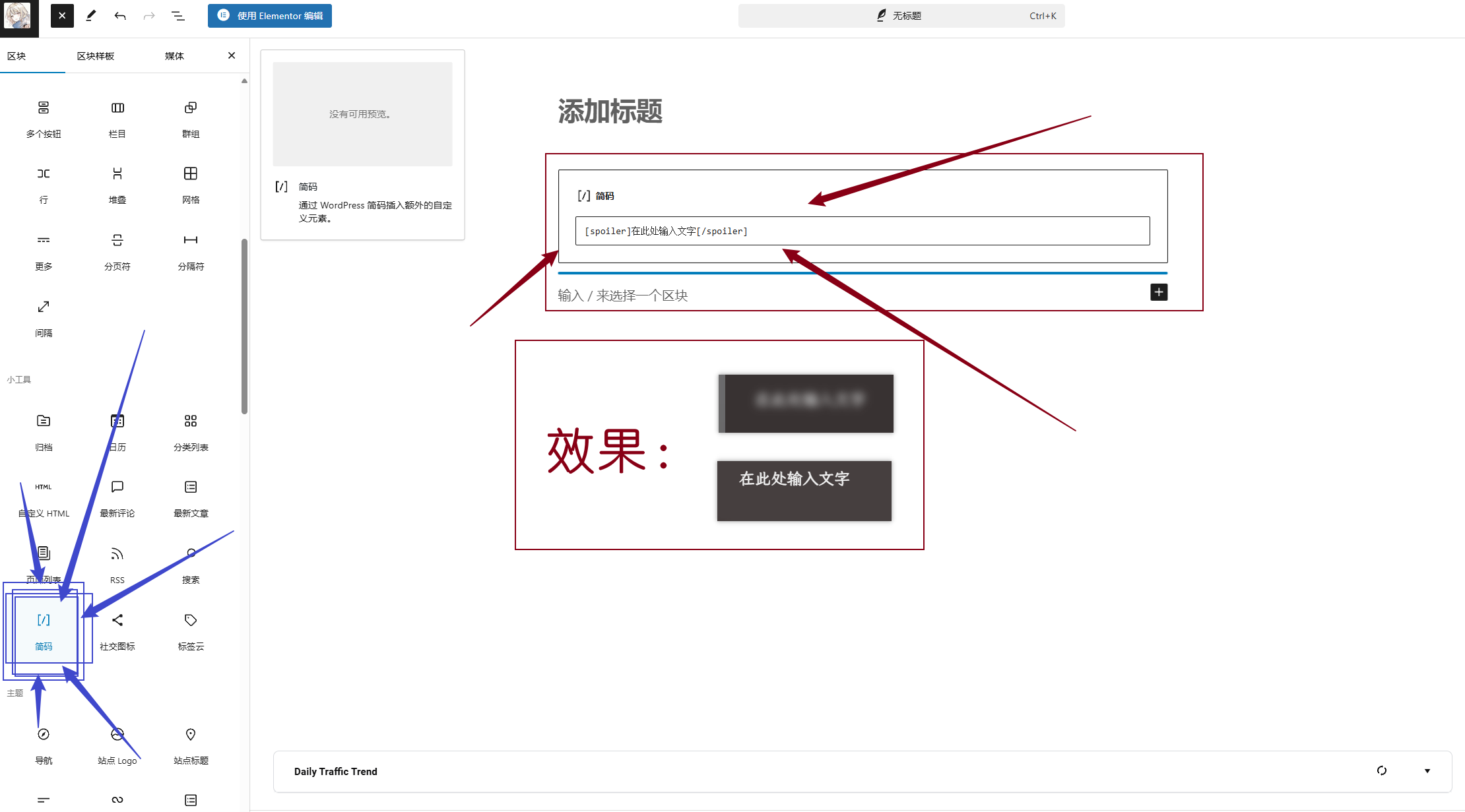This screenshot has height=812, width=1465.
Task: Insert the 栏目 columns block
Action: tap(117, 119)
